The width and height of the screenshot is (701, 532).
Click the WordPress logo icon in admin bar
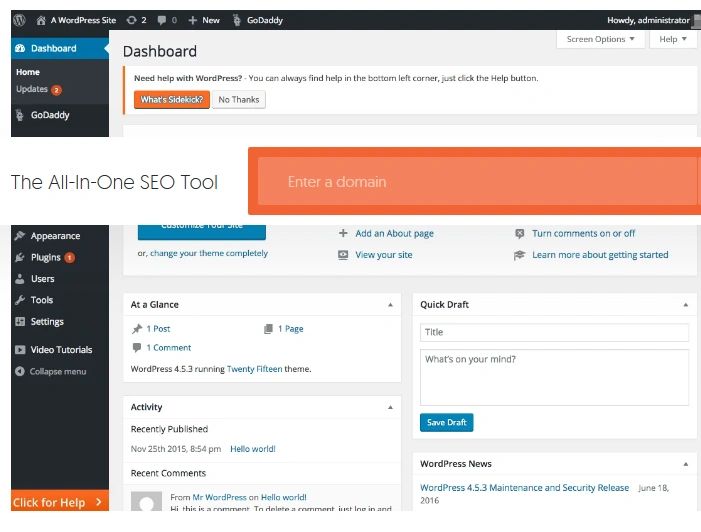[19, 20]
